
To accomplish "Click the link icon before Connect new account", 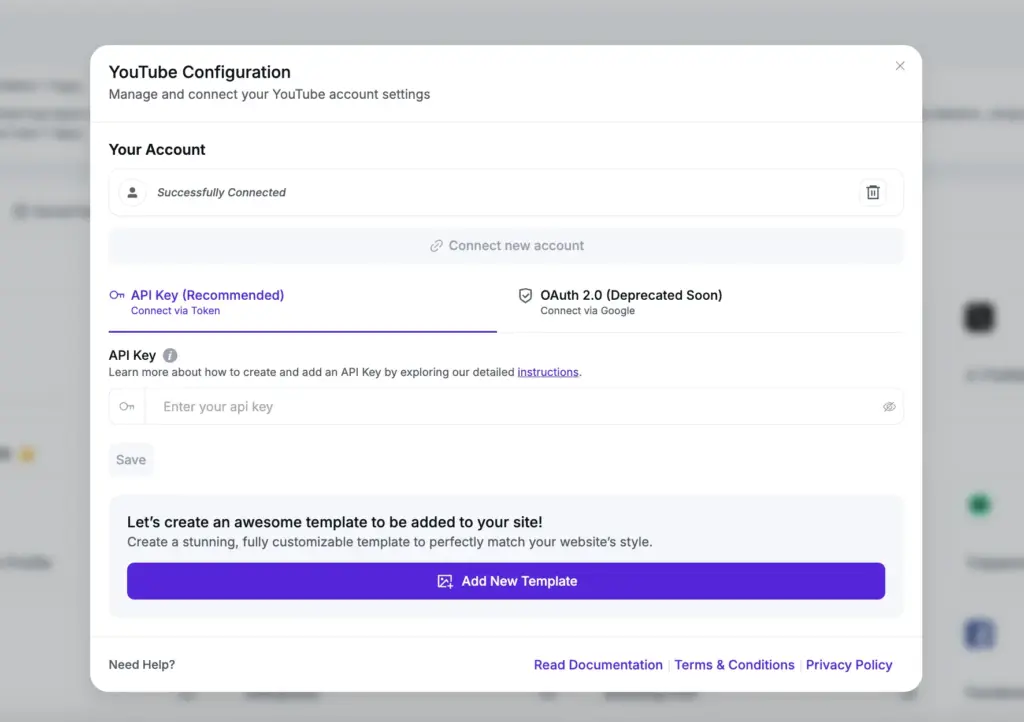I will coord(437,245).
